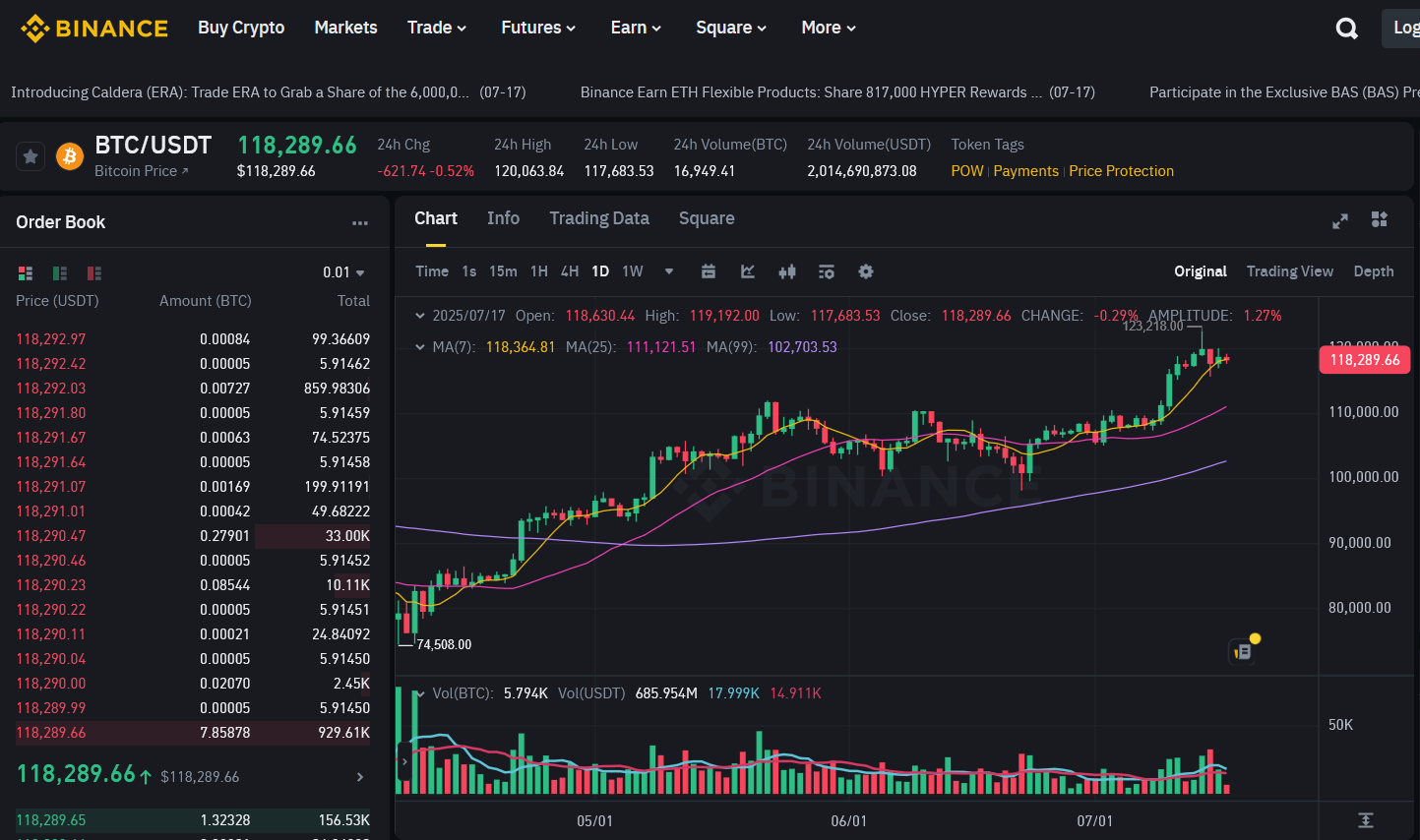This screenshot has width=1420, height=840.
Task: Click the POW token tag
Action: pyautogui.click(x=967, y=171)
